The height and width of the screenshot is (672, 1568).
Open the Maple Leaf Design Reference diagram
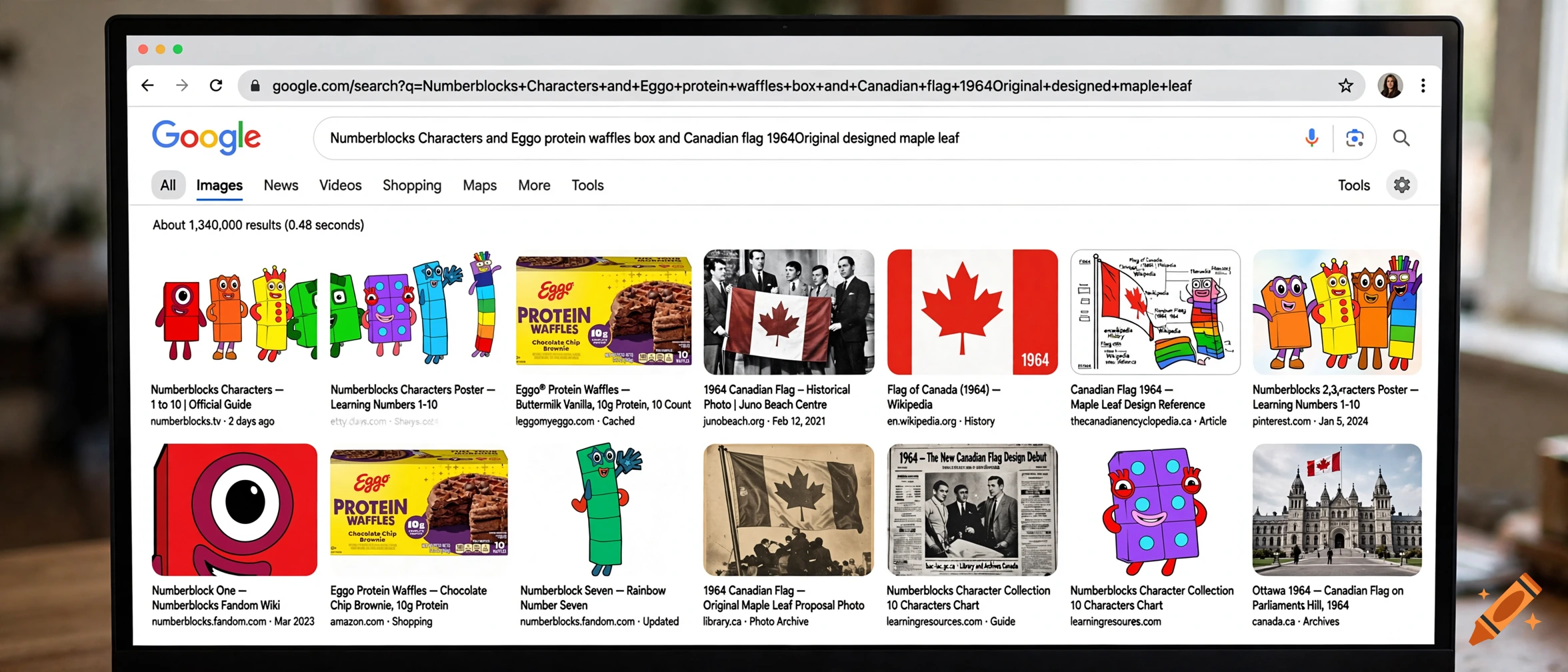(1155, 312)
